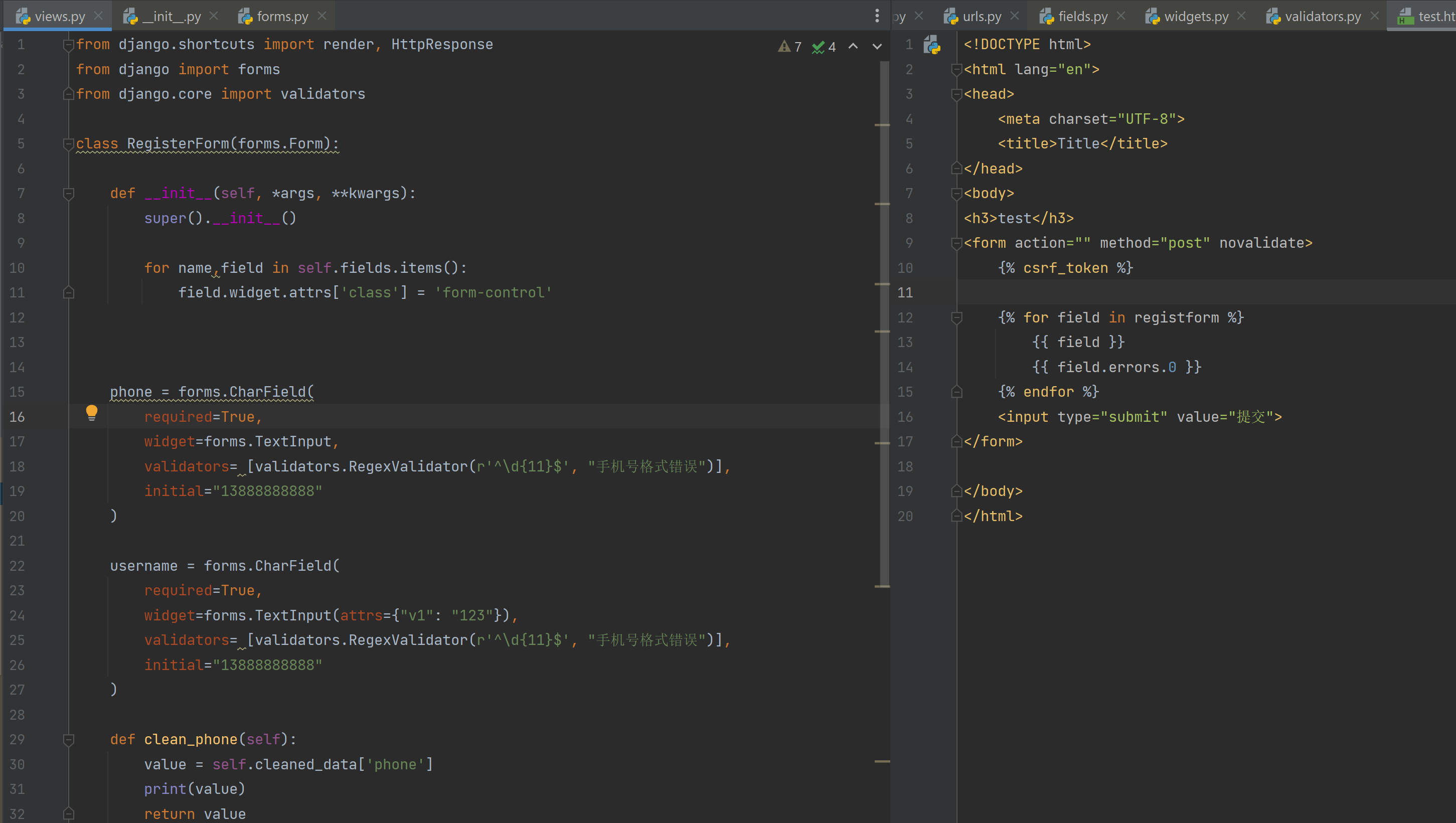This screenshot has height=823, width=1456.
Task: Click the yellow lightbulb intention icon
Action: click(92, 413)
